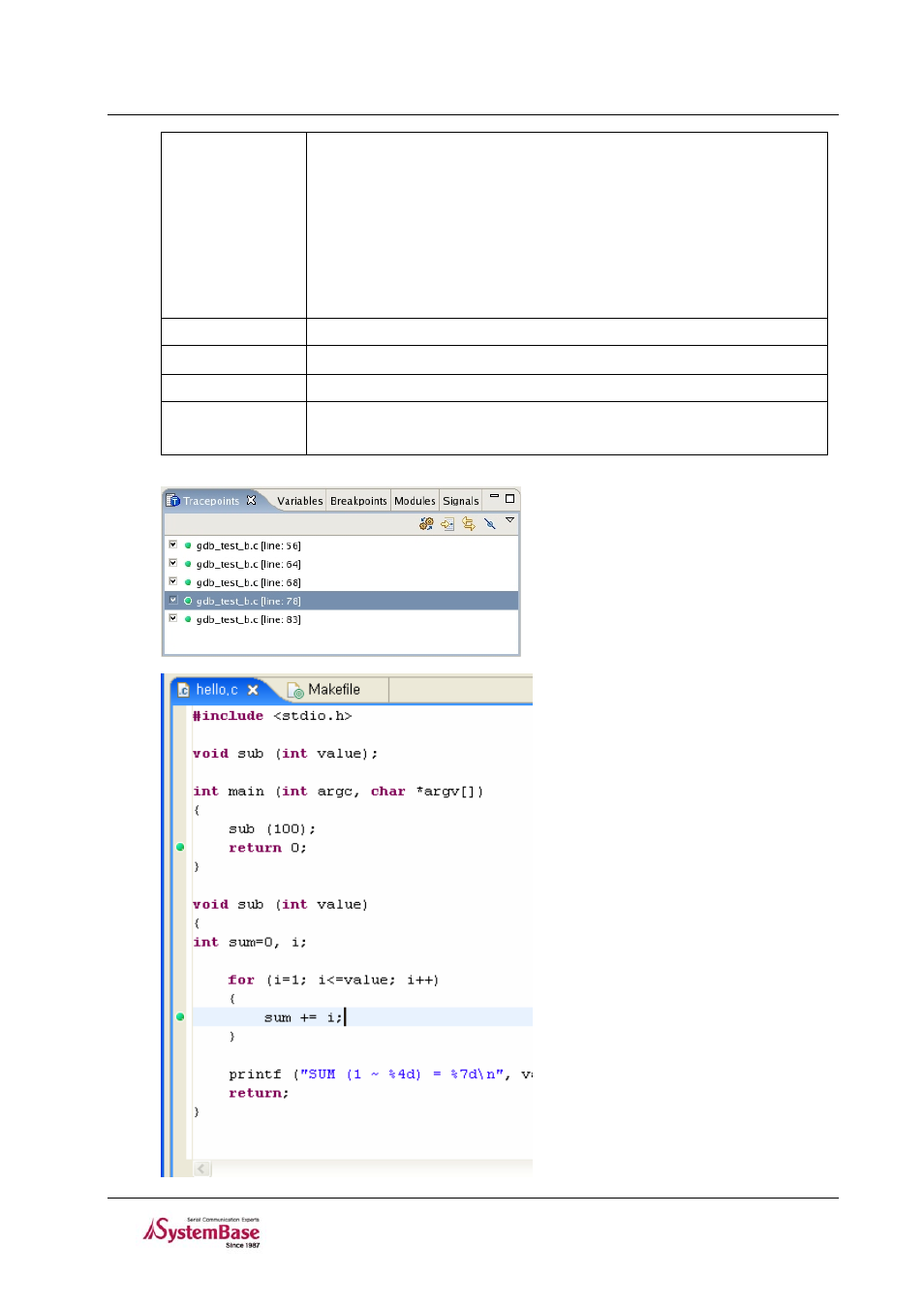Uncheck tracepoint at line 56

click(x=173, y=545)
